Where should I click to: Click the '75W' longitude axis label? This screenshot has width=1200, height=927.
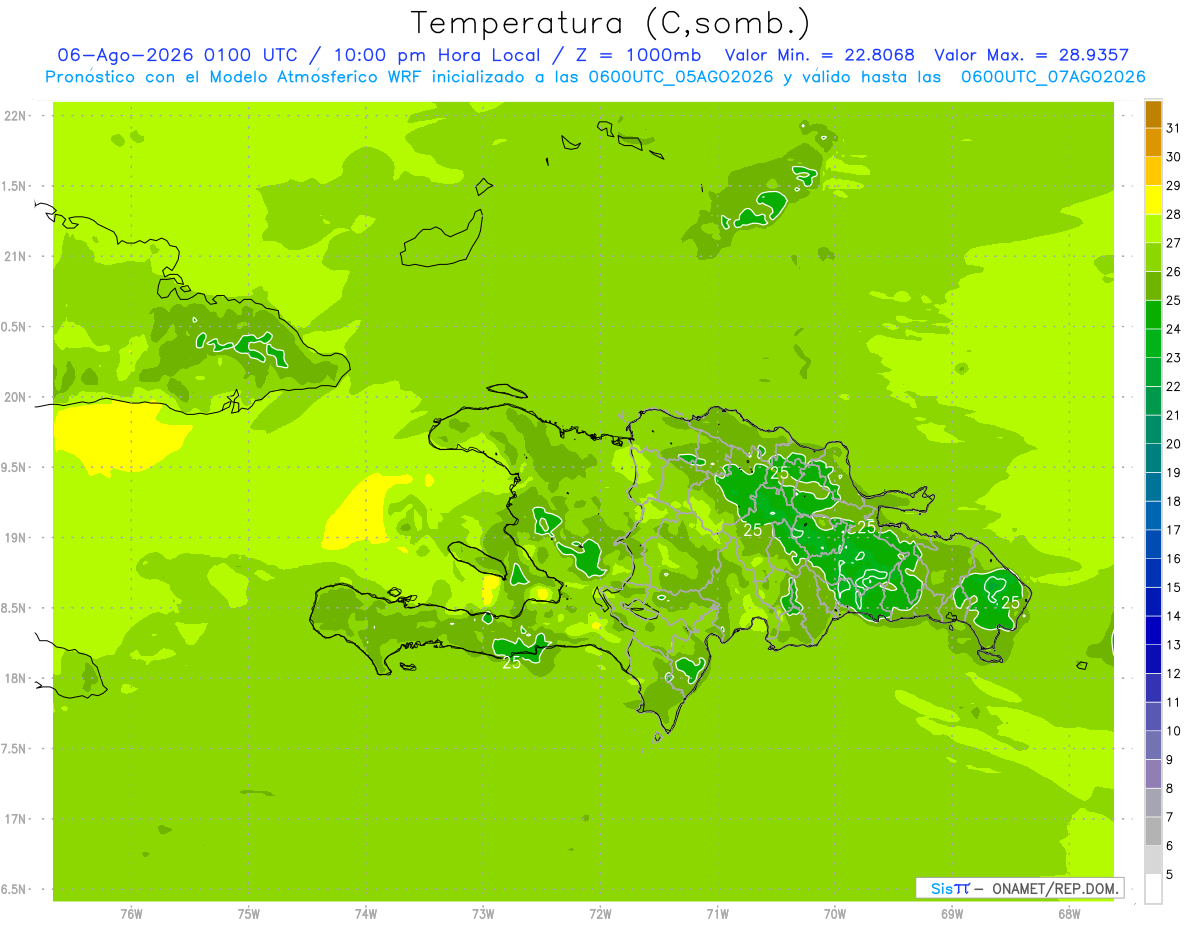249,914
